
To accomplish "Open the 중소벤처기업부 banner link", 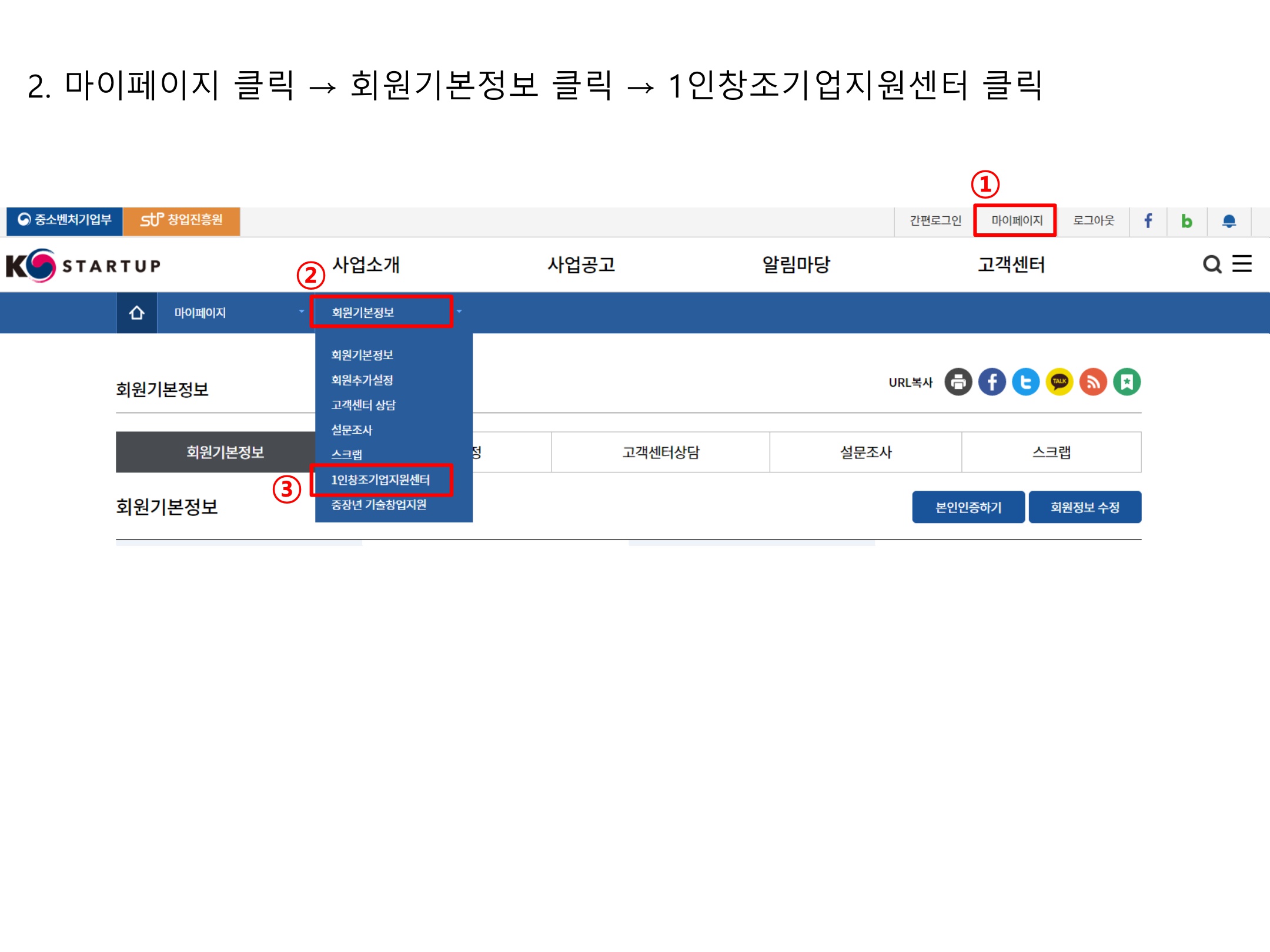I will coord(65,221).
